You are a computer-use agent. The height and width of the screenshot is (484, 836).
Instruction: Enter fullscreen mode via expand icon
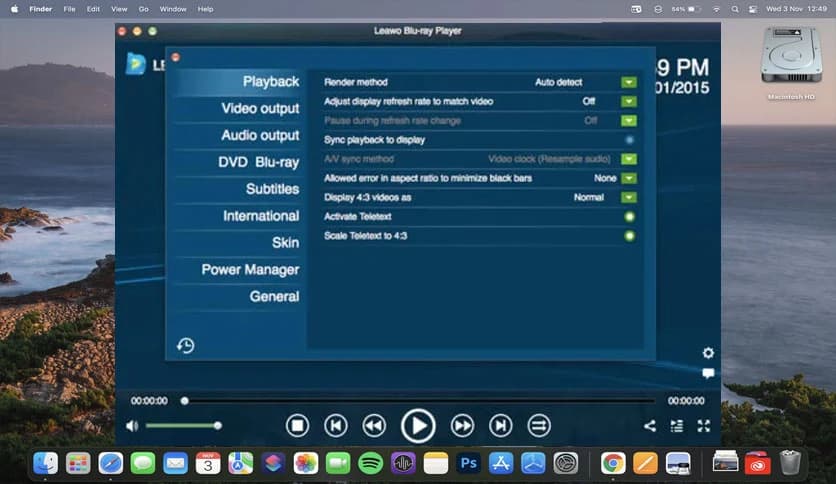[x=704, y=425]
